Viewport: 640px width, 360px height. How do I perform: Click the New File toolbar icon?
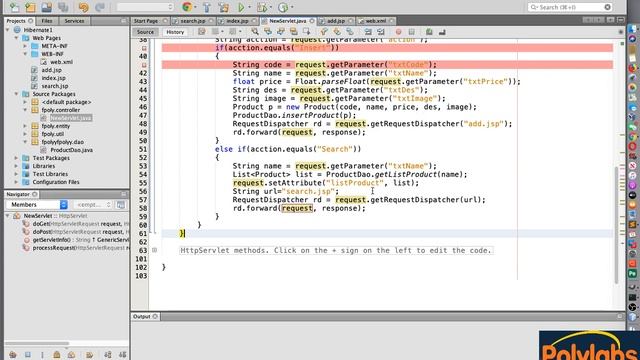(x=14, y=7)
